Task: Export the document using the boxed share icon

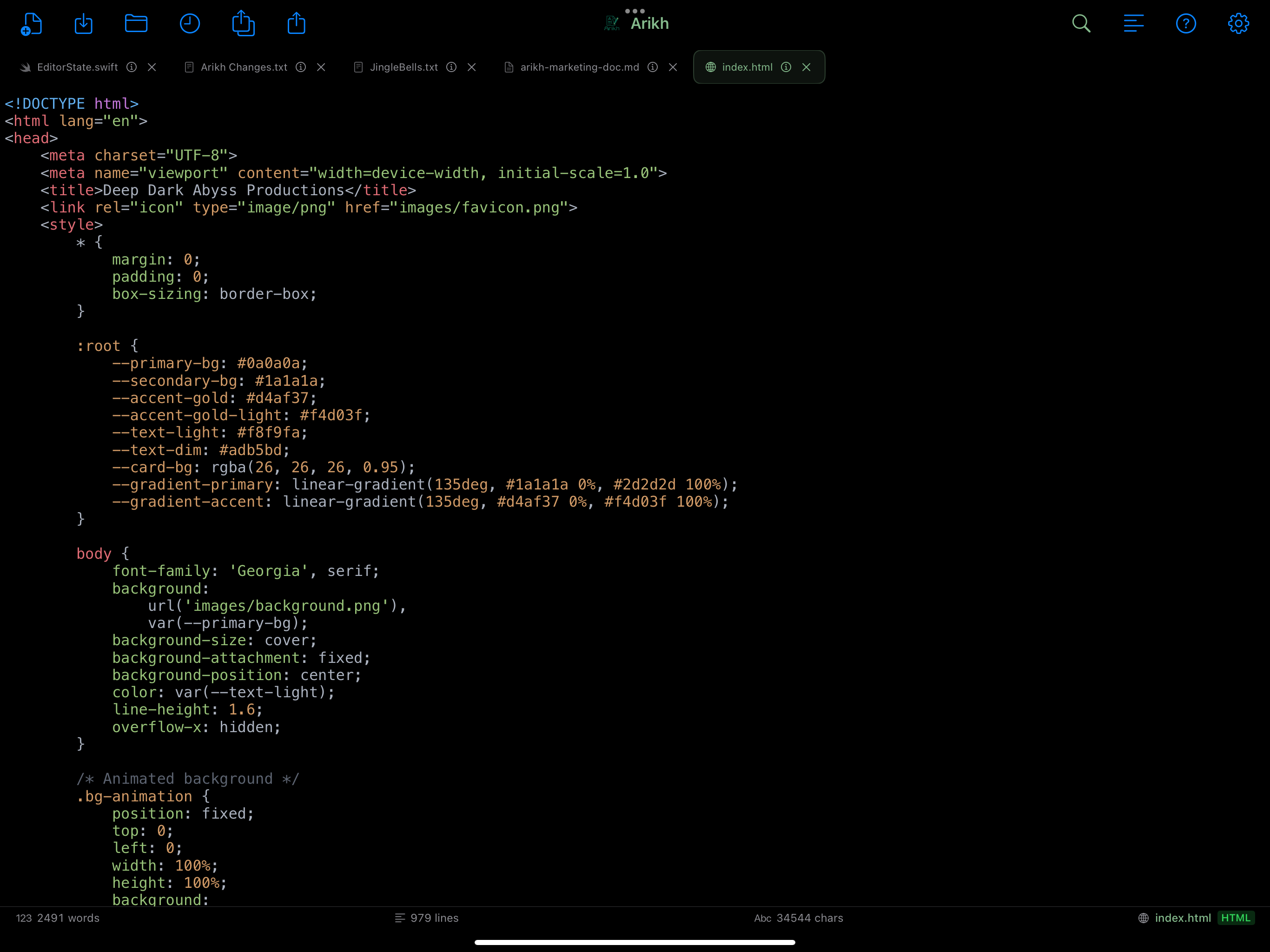Action: point(244,24)
